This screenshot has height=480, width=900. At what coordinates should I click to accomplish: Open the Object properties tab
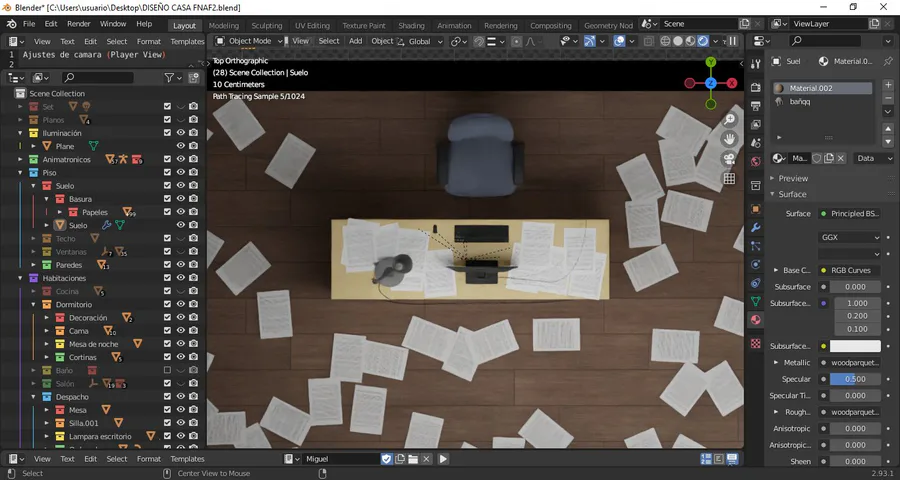[x=755, y=209]
